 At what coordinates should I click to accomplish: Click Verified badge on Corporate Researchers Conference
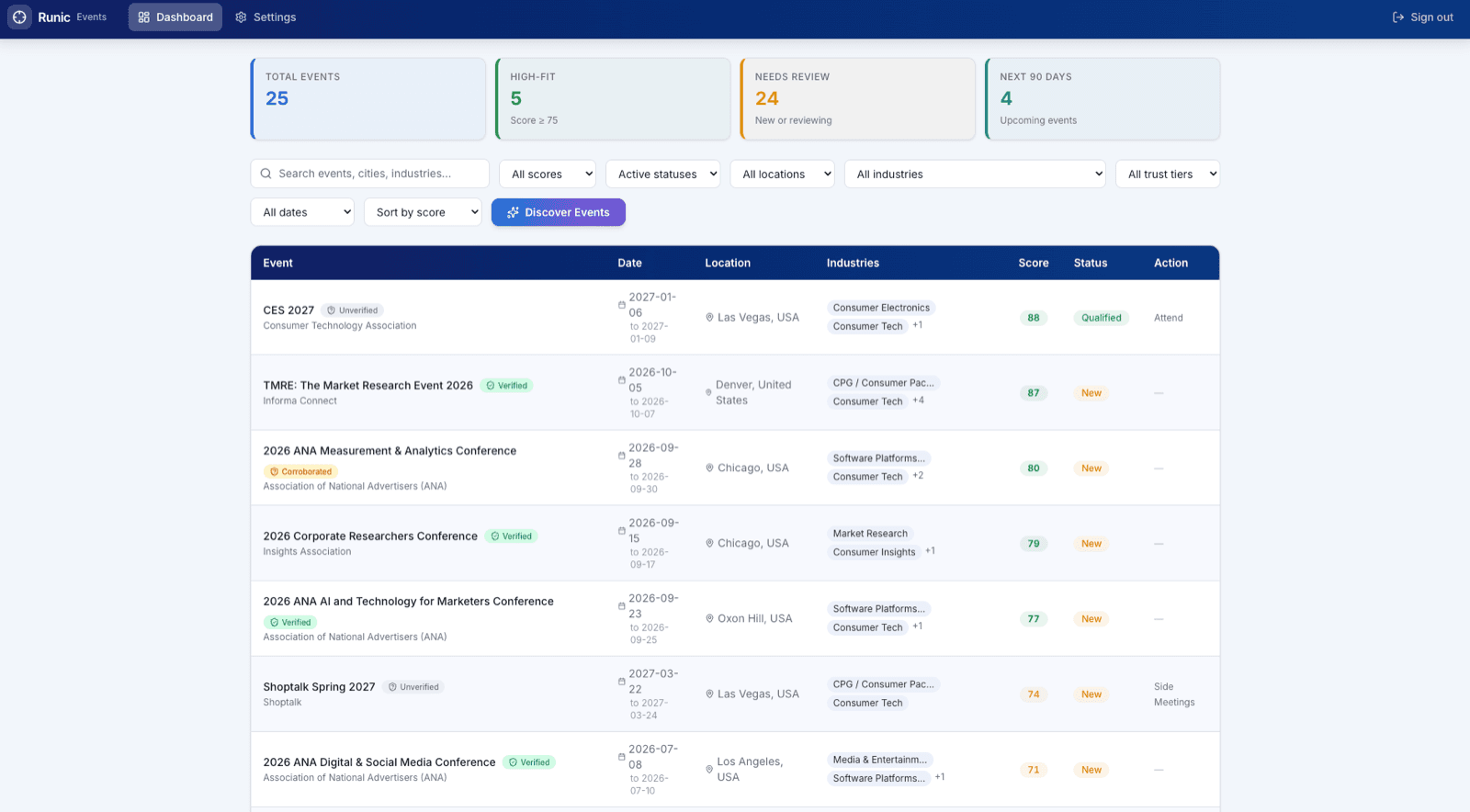click(511, 536)
